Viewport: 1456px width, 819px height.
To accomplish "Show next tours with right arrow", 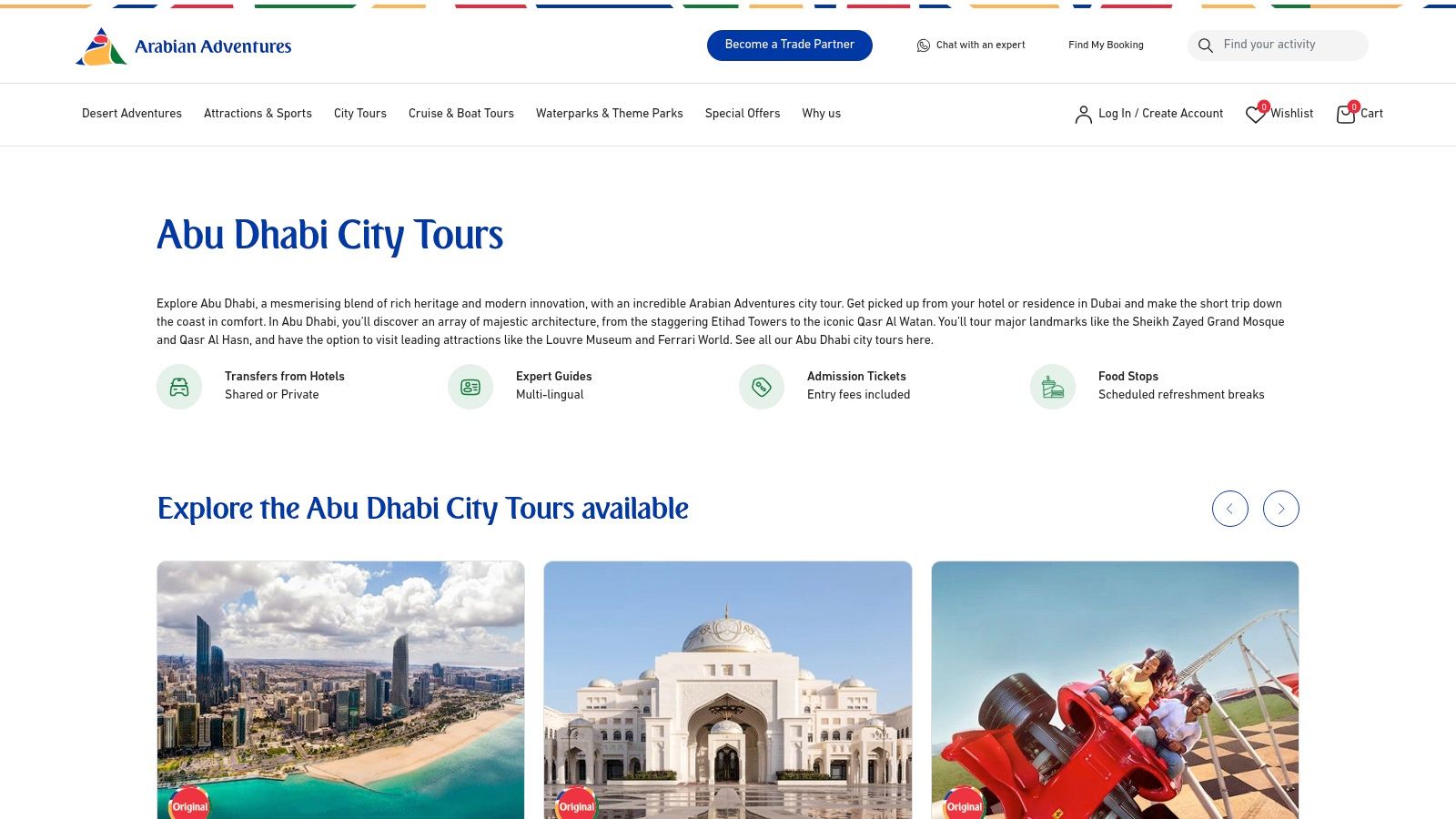I will pyautogui.click(x=1281, y=509).
